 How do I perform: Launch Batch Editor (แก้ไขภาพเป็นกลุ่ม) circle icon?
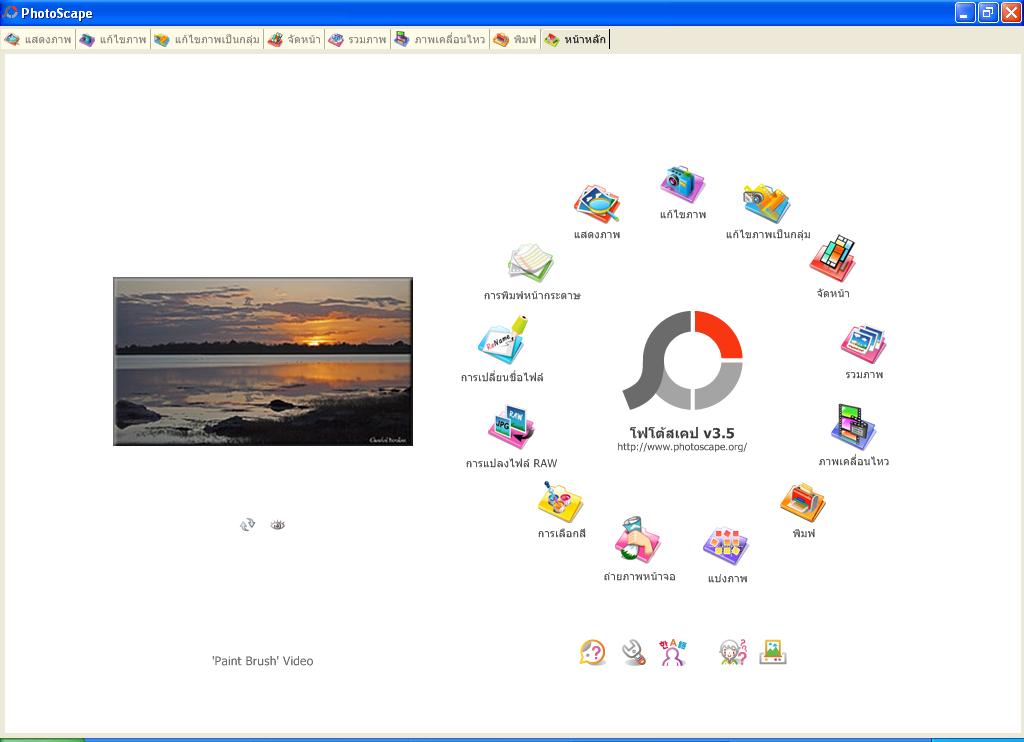click(767, 204)
